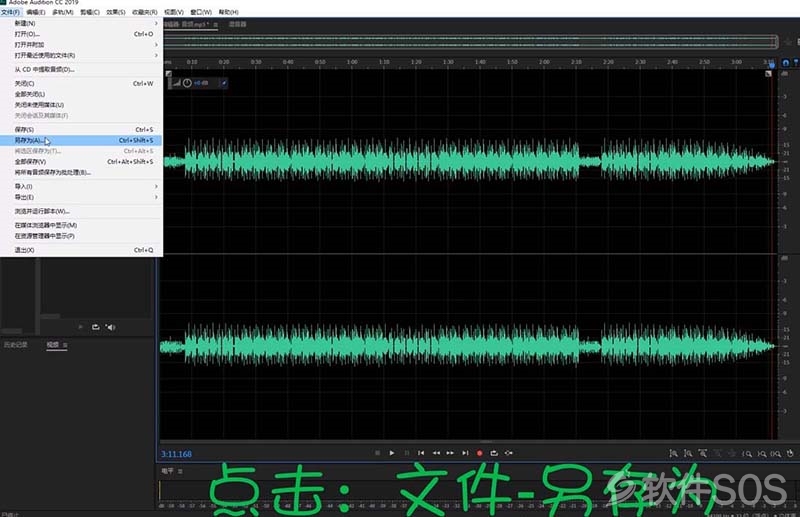Image resolution: width=800 pixels, height=517 pixels.
Task: Expand the 新建(N) submenu
Action: pos(82,23)
